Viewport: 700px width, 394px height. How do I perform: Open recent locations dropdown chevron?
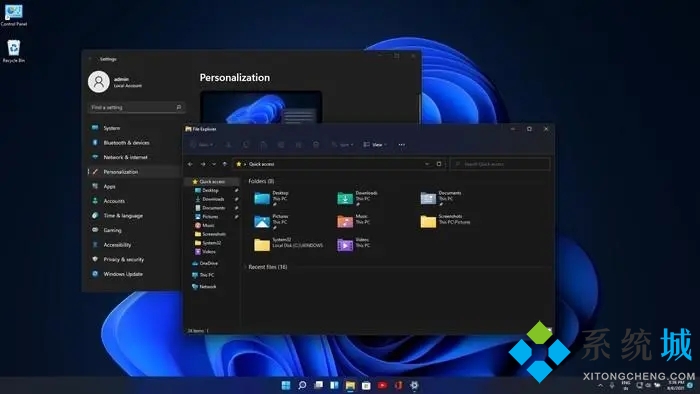point(214,164)
